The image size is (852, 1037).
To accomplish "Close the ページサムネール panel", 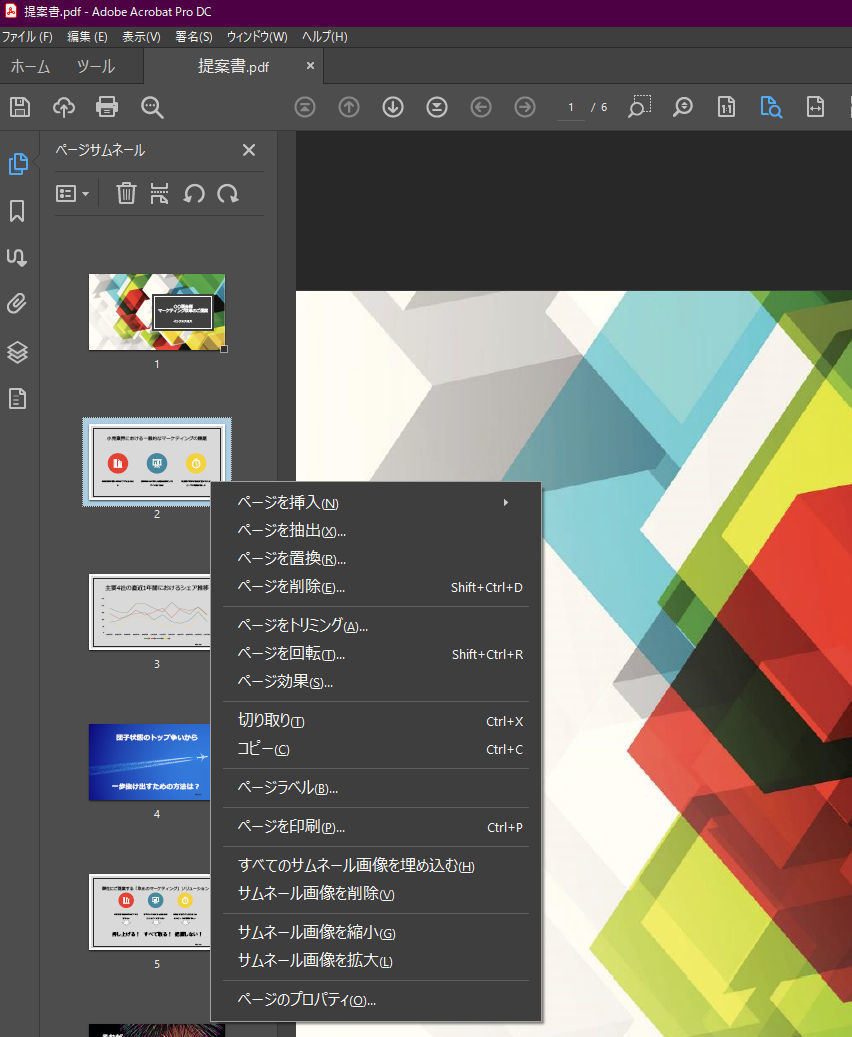I will (249, 150).
